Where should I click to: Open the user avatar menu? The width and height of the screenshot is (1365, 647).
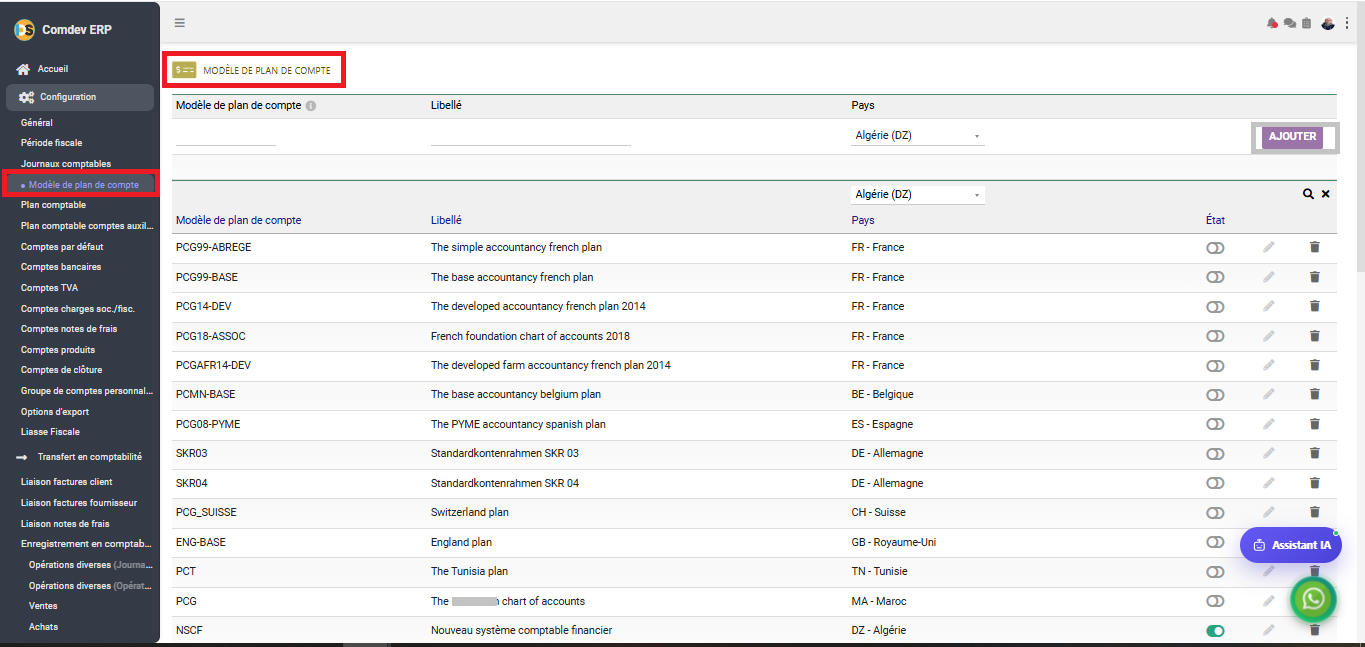click(1328, 23)
